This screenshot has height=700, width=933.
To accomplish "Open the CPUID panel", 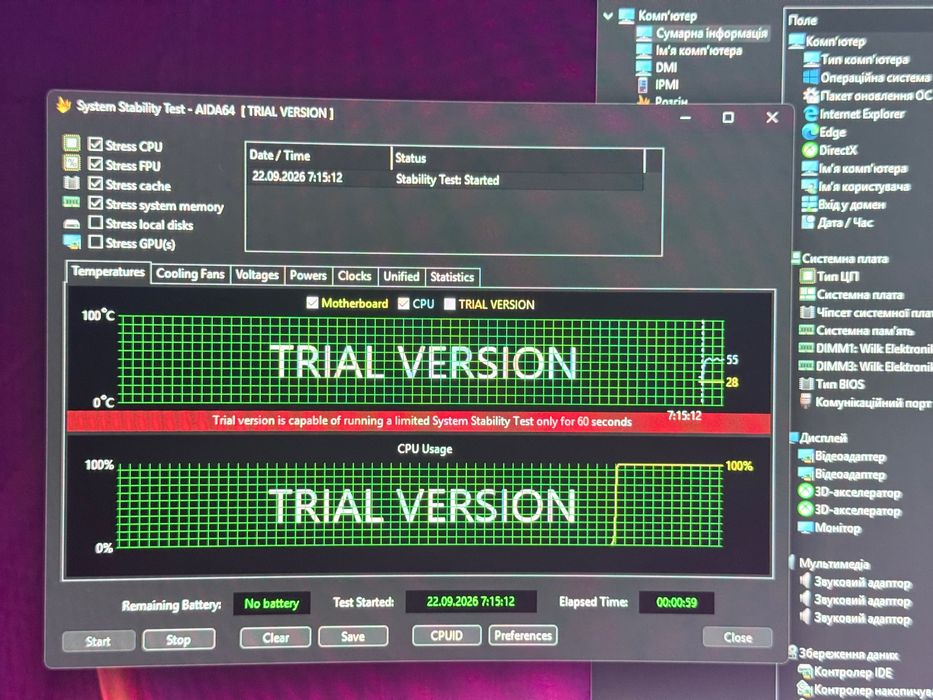I will click(446, 636).
